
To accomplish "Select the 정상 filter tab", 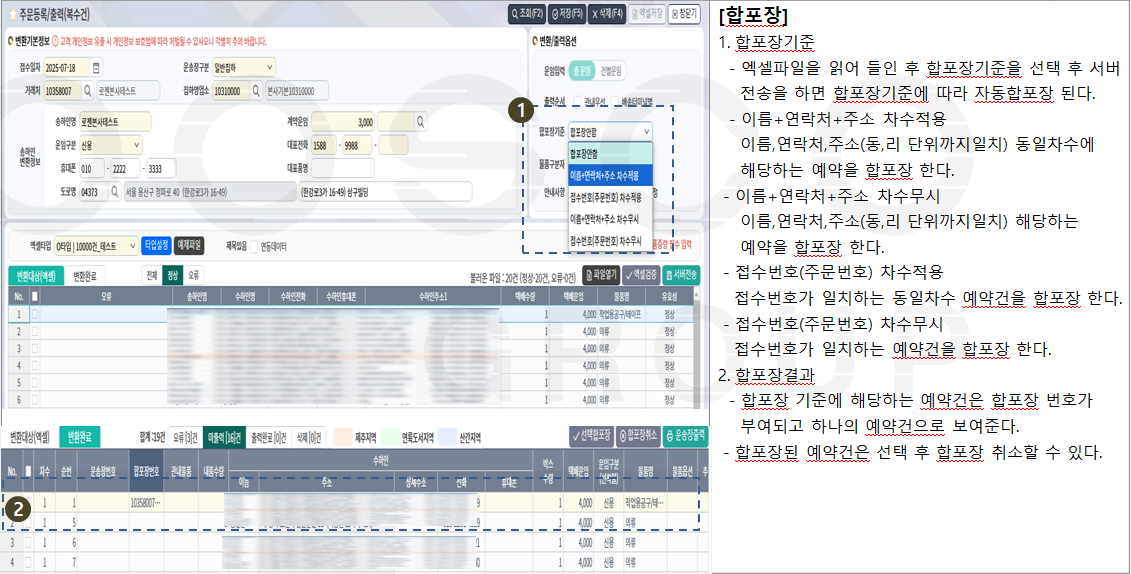I will [172, 275].
